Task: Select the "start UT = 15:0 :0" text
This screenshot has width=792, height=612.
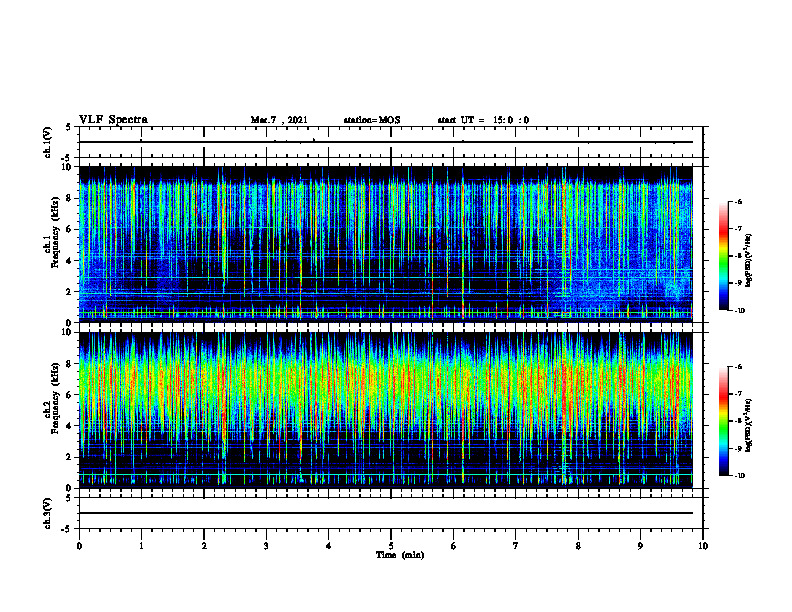Action: coord(483,120)
